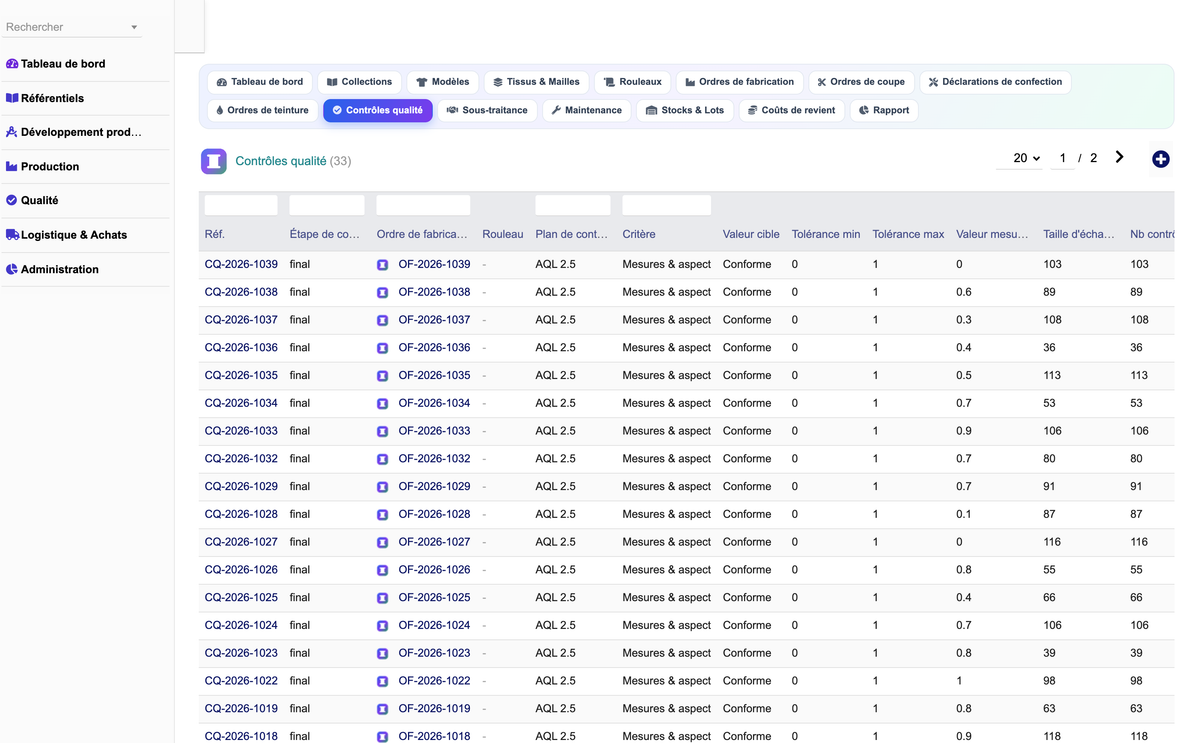The width and height of the screenshot is (1200, 743).
Task: Filter by Plan de contrôle column input
Action: pos(573,205)
